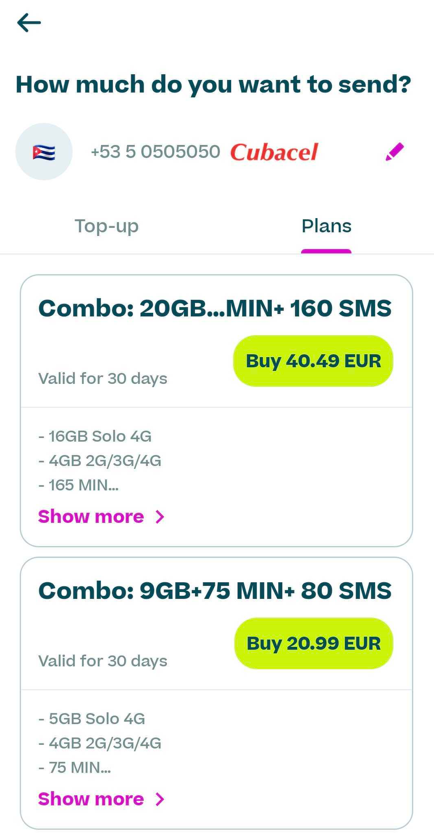434x835 pixels.
Task: Open the Combo 20GB...MIN+ 160 SMS title
Action: tap(215, 309)
